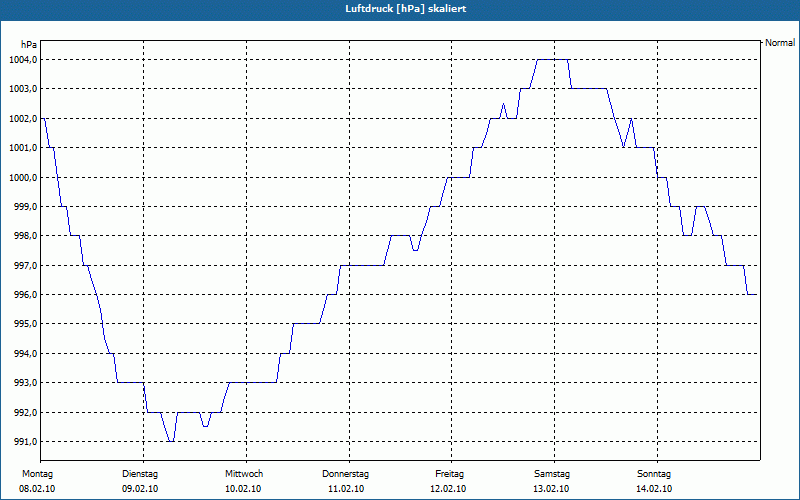
Task: Click the 1002,0 y-axis value
Action: click(x=23, y=118)
